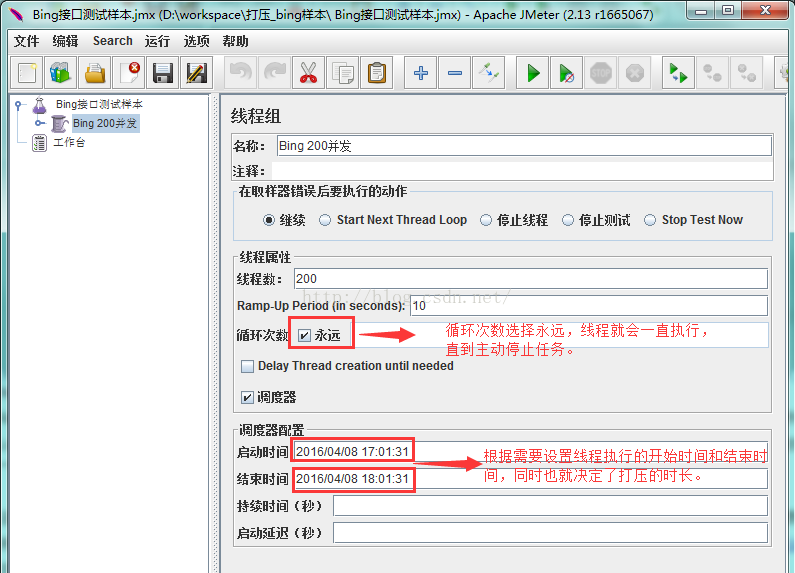This screenshot has height=573, width=795.
Task: Click the Toggle enable/disable icon
Action: click(x=489, y=73)
